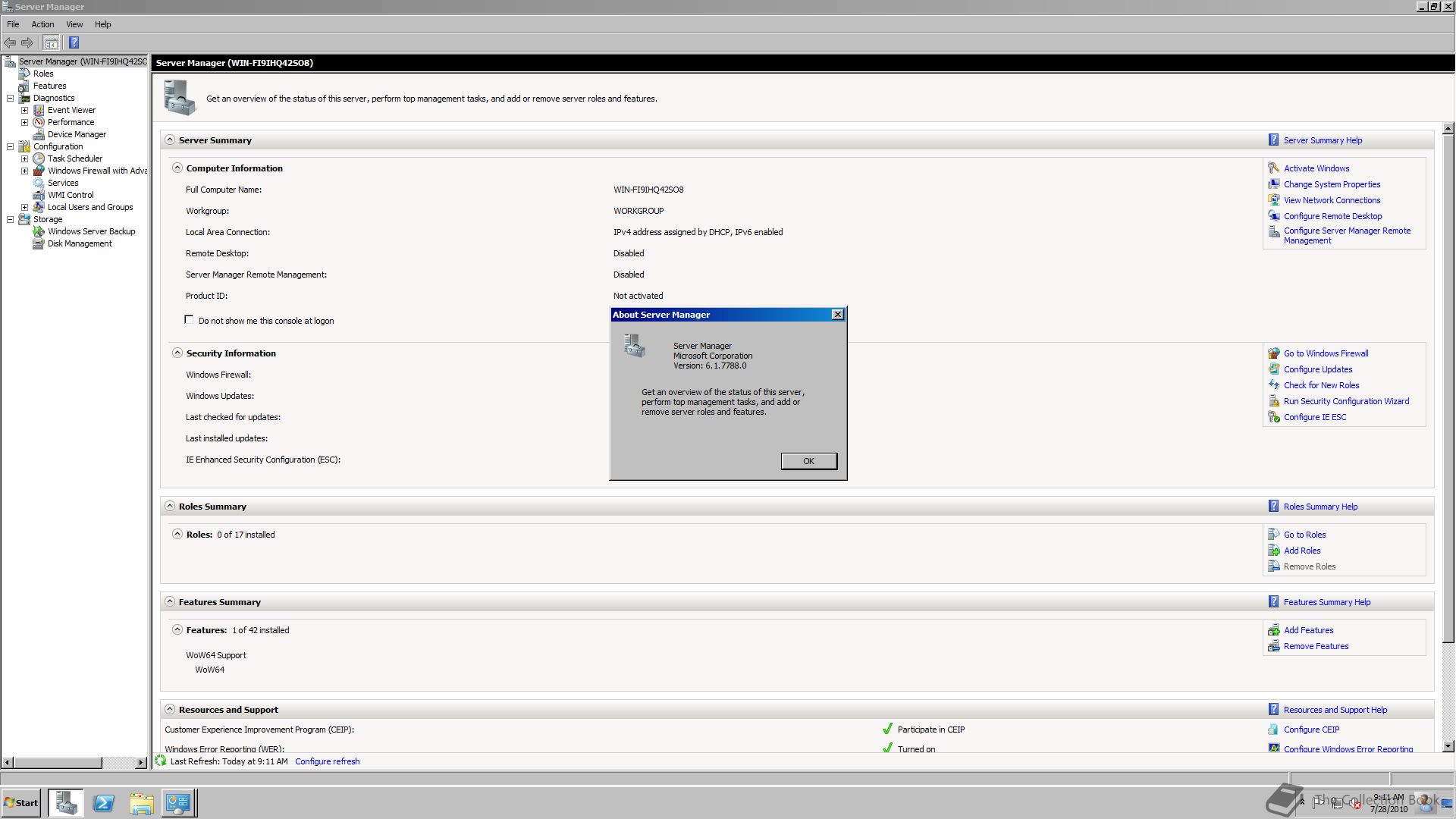
Task: Open the Help menu
Action: pos(102,24)
